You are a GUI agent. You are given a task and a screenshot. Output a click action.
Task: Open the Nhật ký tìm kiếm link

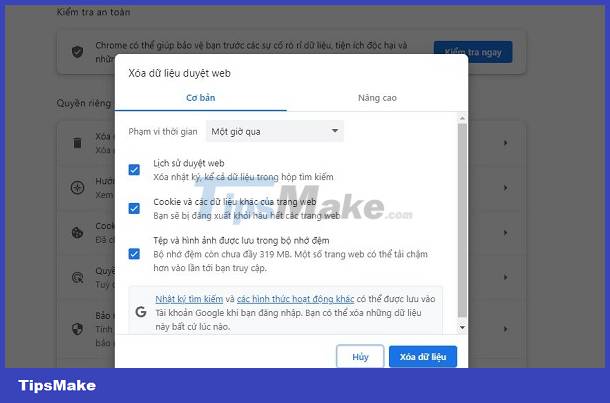[x=189, y=299]
